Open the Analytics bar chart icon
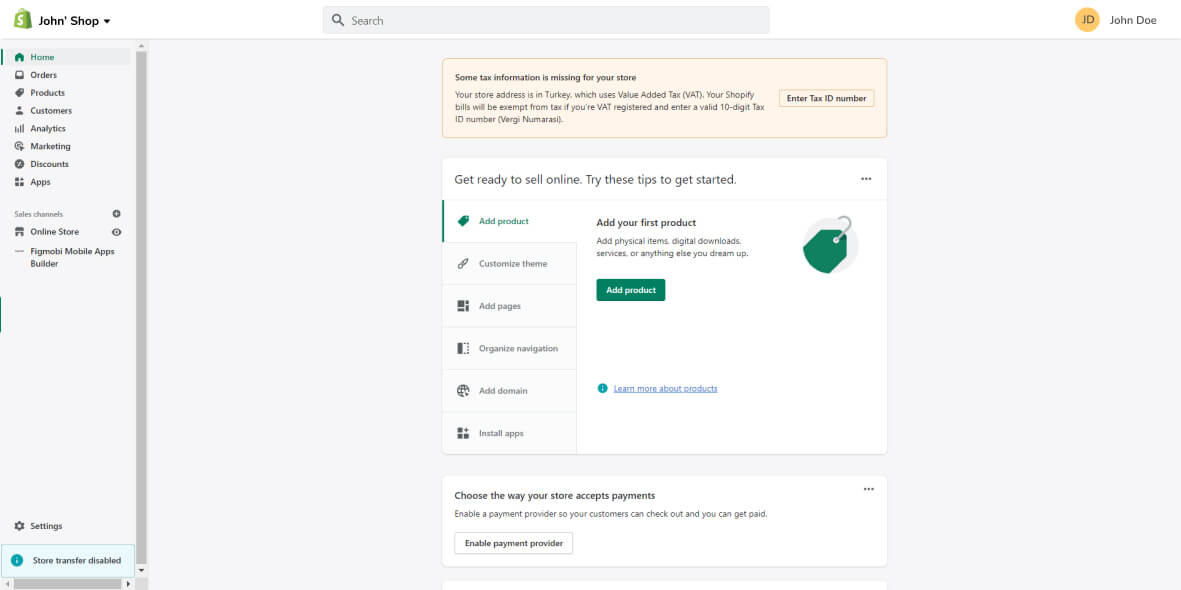 (x=19, y=129)
